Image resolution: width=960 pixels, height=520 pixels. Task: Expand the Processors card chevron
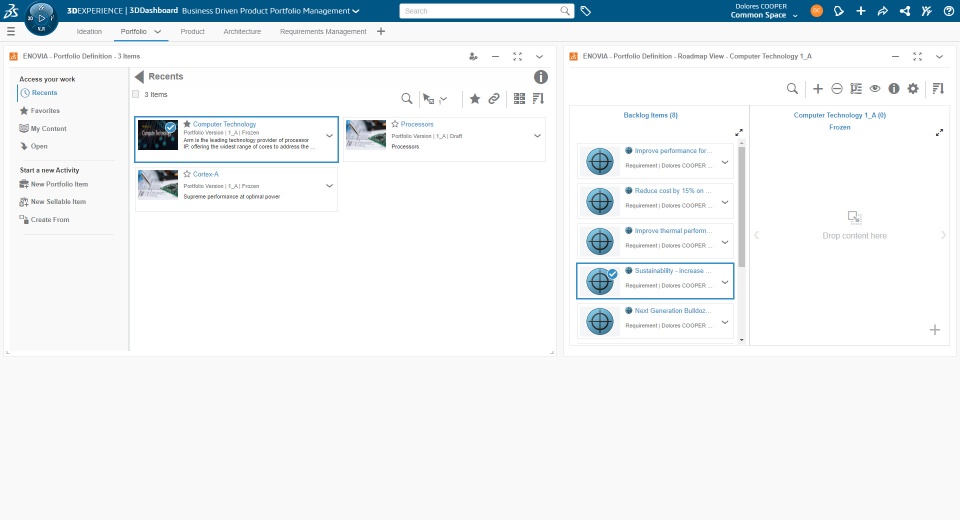tap(537, 136)
